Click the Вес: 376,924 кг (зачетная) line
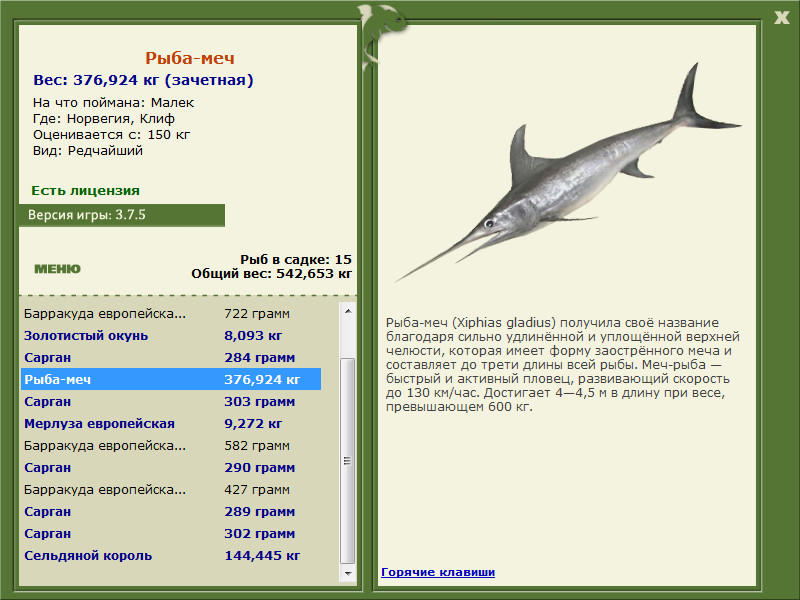This screenshot has height=600, width=800. (x=143, y=80)
